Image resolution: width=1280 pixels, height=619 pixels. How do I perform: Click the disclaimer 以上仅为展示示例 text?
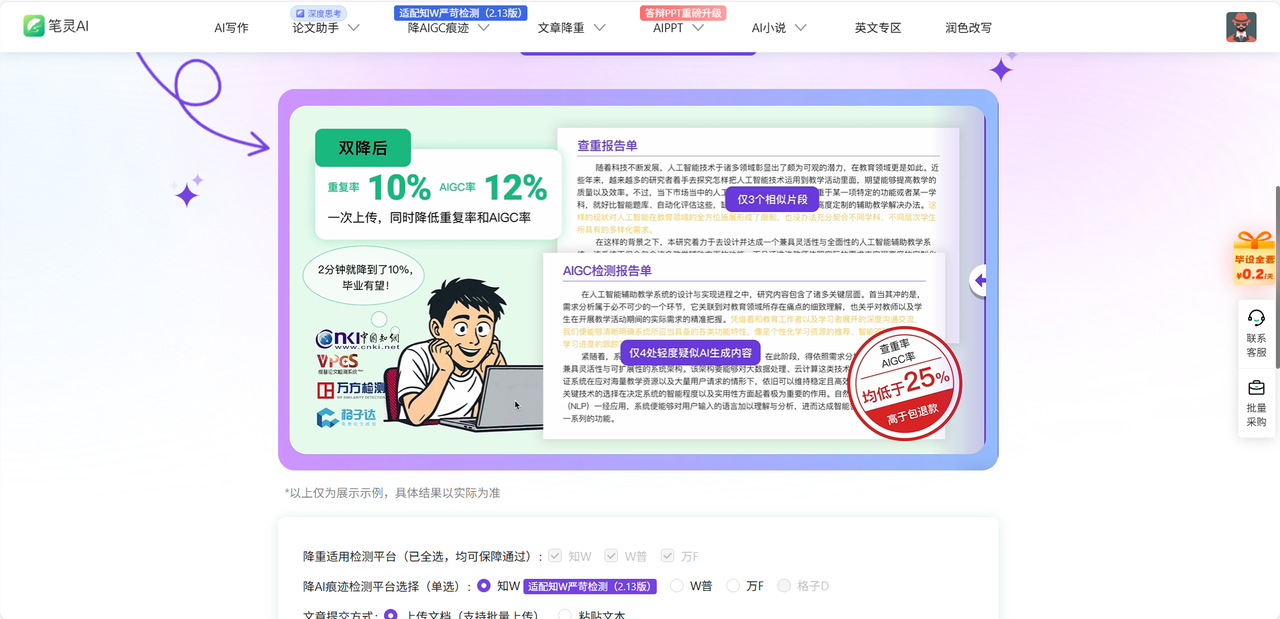(392, 493)
